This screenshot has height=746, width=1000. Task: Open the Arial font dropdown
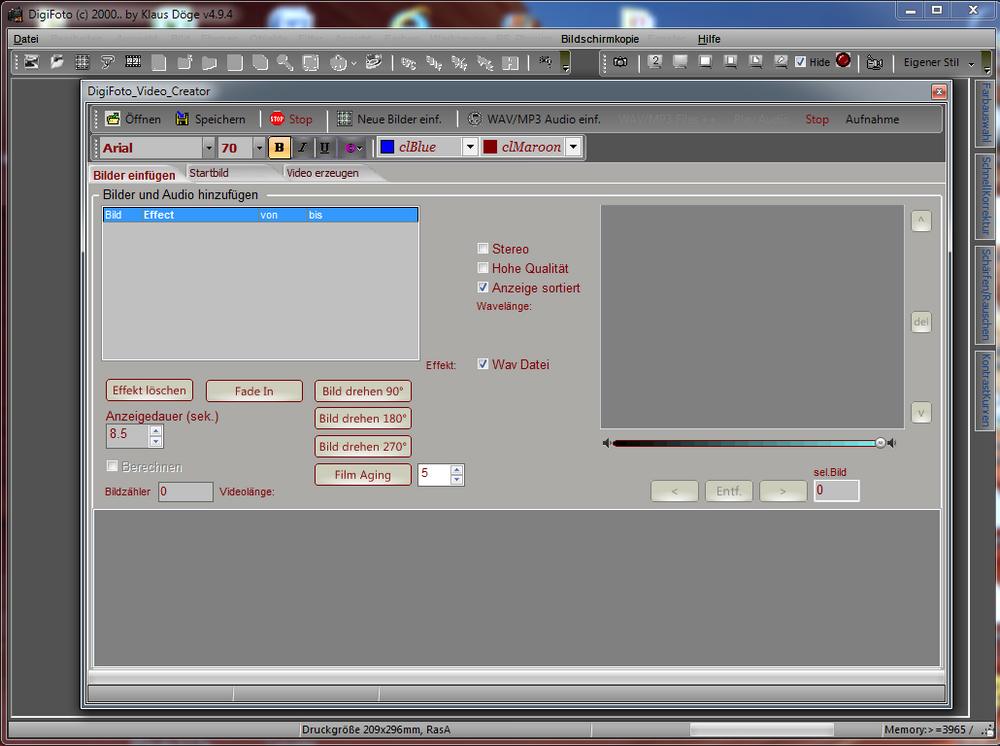207,147
